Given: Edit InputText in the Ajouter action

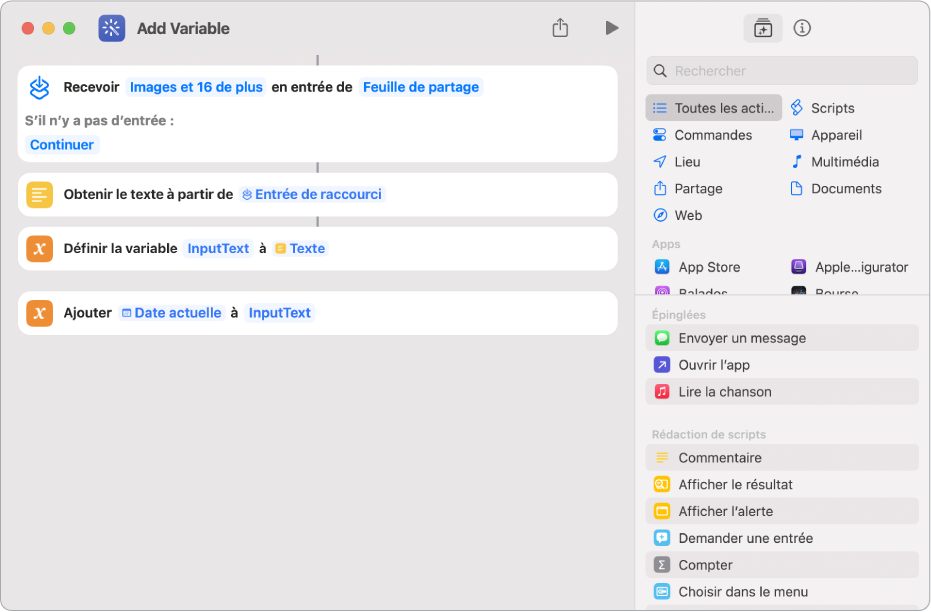Looking at the screenshot, I should [280, 313].
